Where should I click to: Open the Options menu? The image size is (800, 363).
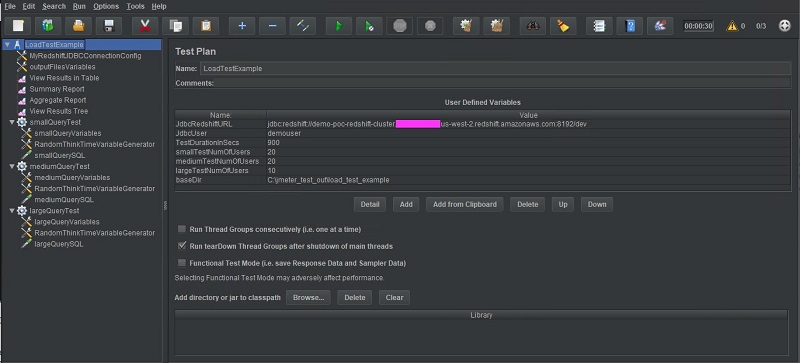click(106, 6)
